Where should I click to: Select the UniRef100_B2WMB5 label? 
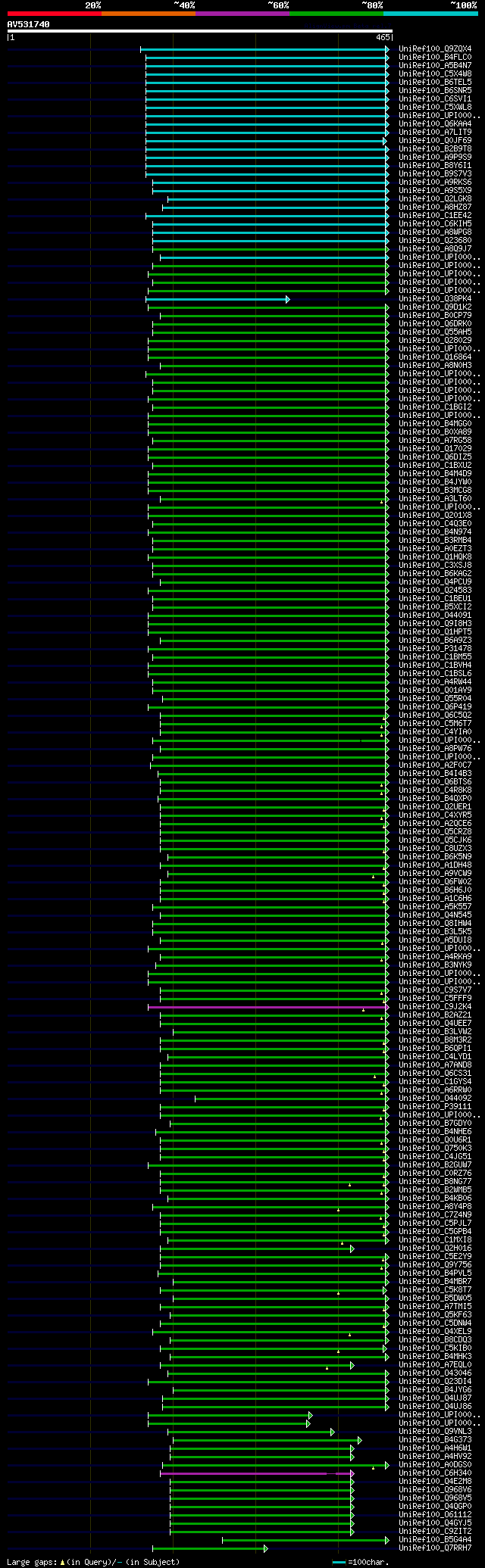(x=435, y=1190)
